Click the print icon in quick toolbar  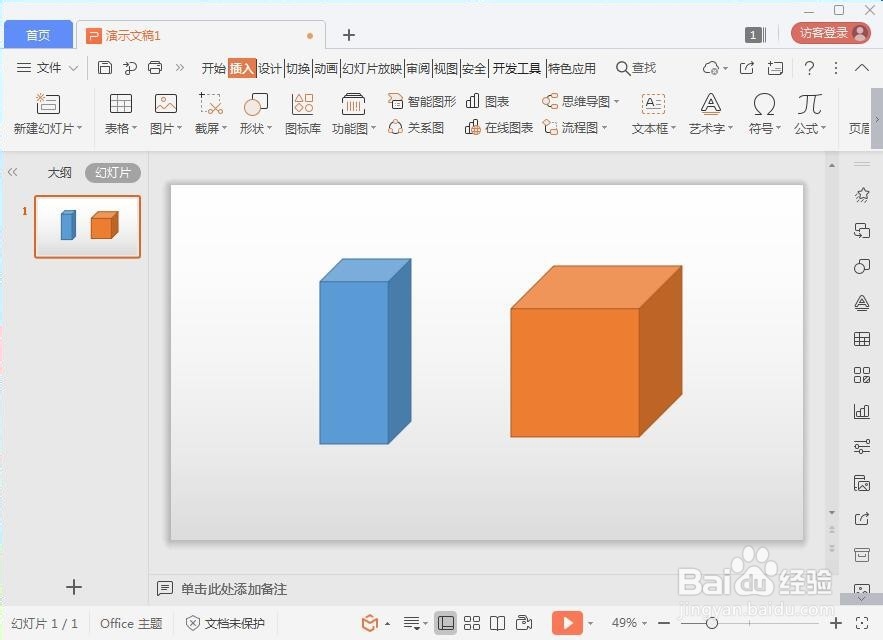coord(155,68)
